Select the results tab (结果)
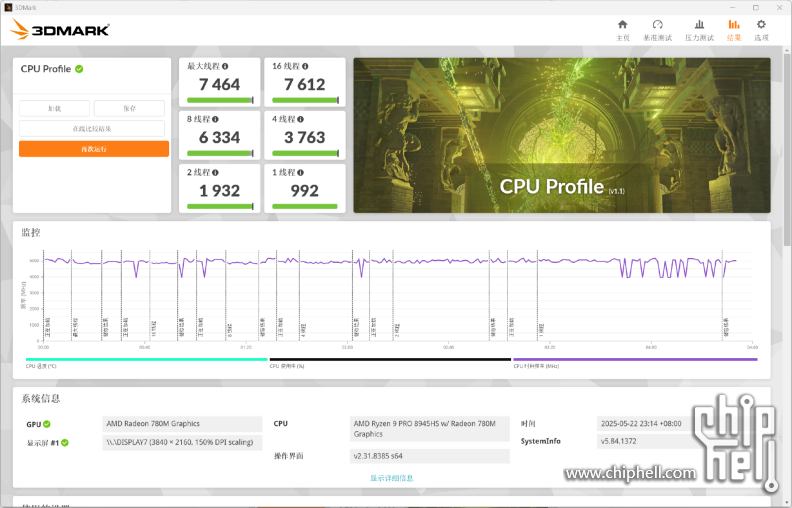Screen dimensions: 792x508 click(734, 31)
